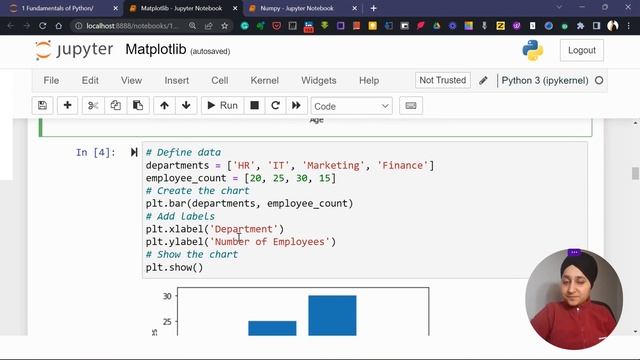The image size is (640, 360).
Task: Bookmark this page with star icon
Action: [224, 26]
